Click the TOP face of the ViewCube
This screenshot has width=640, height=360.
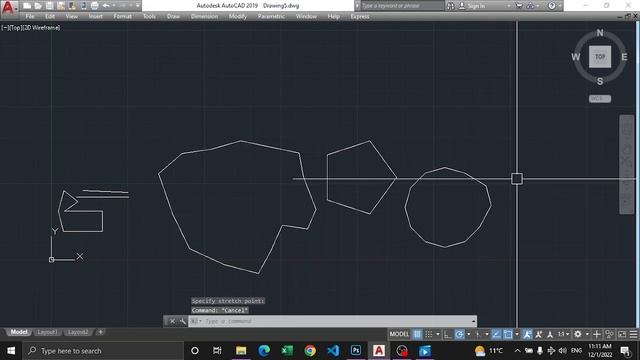(x=600, y=57)
